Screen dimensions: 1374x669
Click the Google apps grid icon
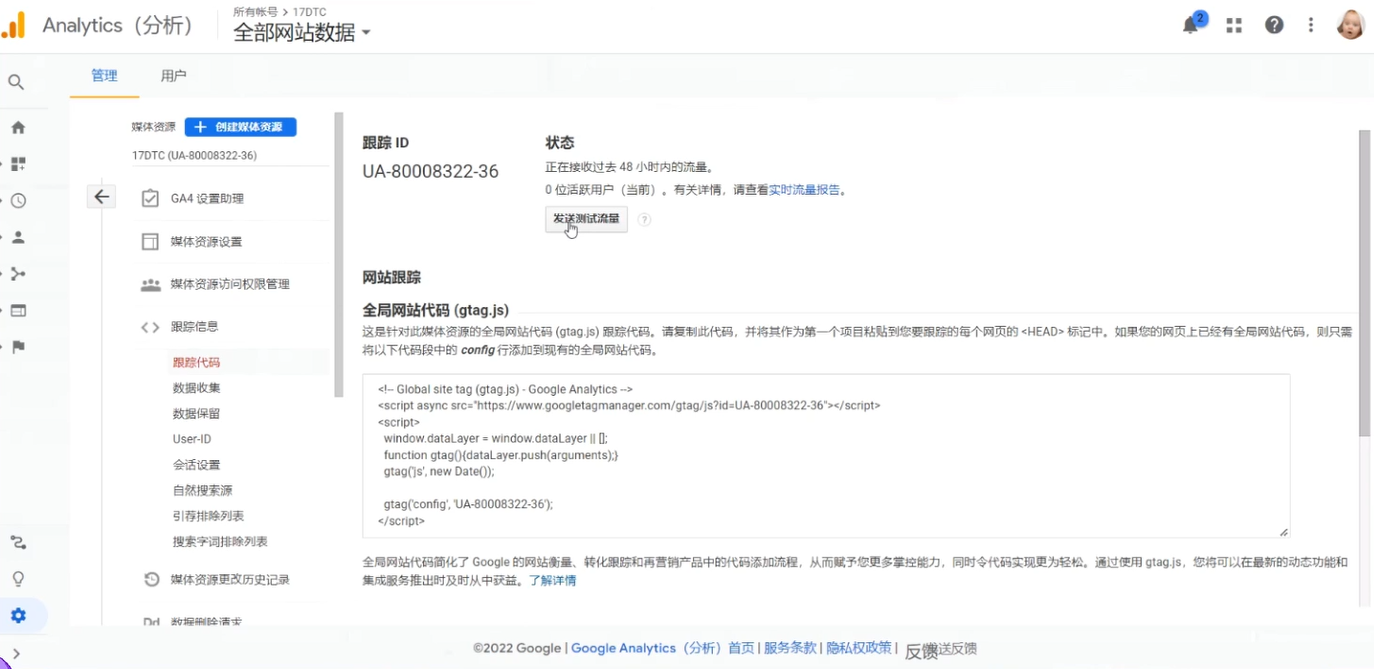pos(1233,24)
